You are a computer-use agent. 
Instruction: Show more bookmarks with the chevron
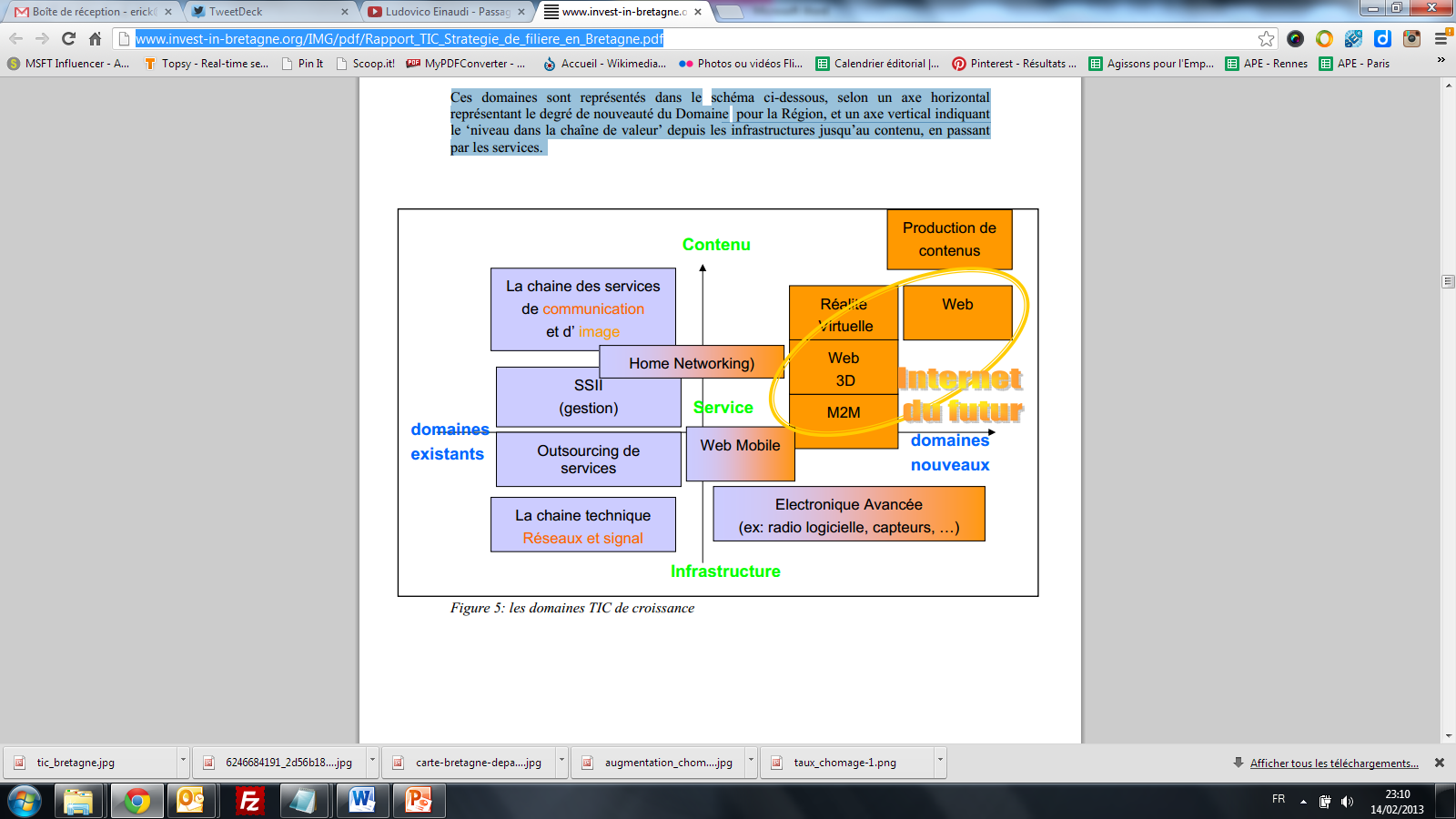coord(1441,60)
